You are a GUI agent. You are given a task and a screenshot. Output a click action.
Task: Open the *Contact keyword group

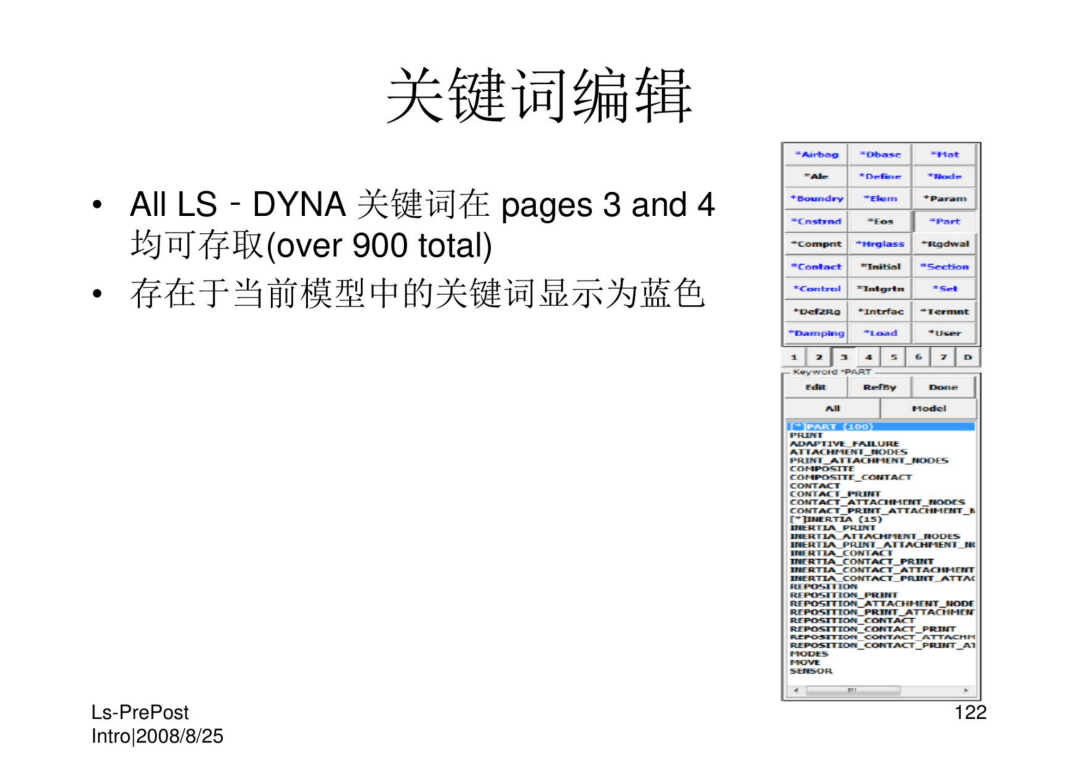(816, 266)
